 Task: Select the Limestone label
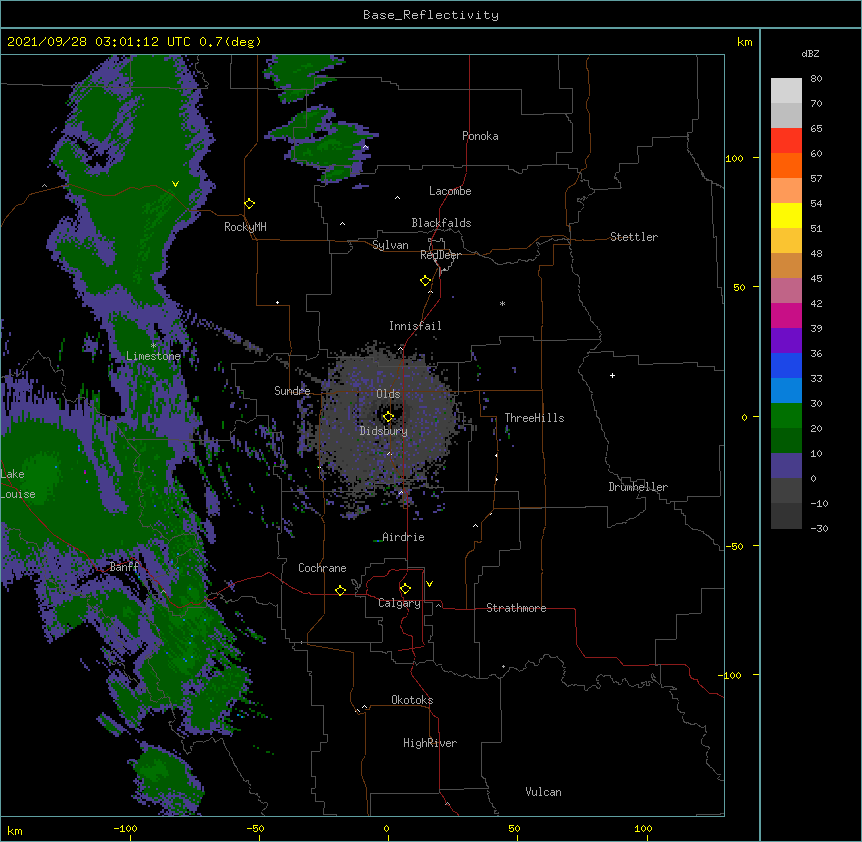coord(153,356)
